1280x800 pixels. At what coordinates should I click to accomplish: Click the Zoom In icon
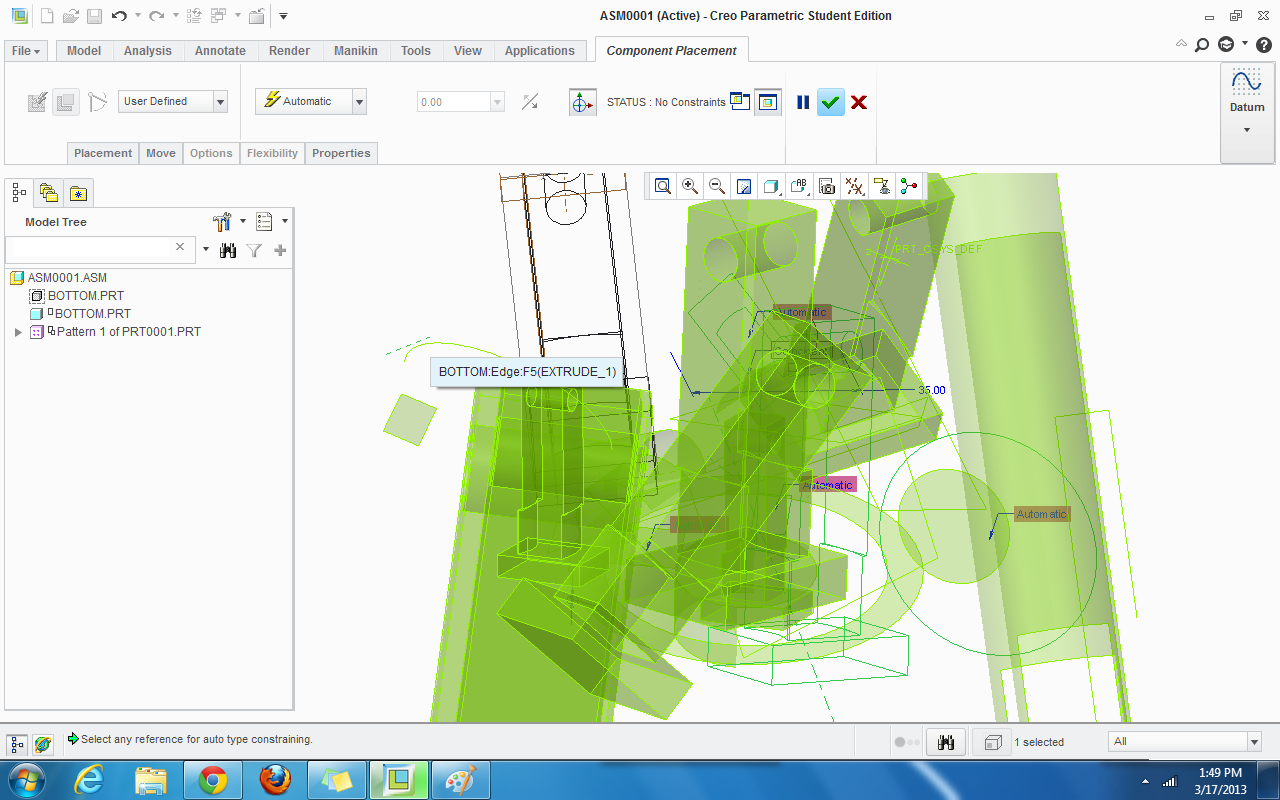pos(690,186)
